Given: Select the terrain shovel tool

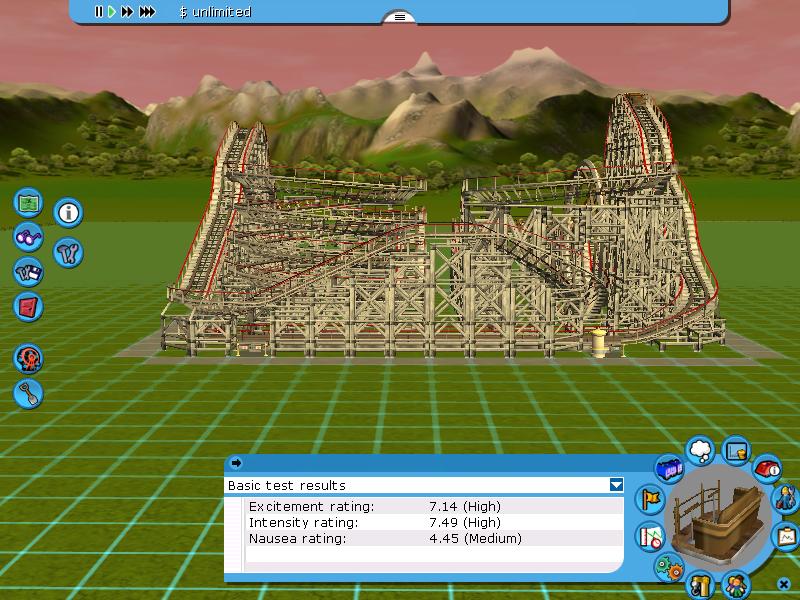Looking at the screenshot, I should [28, 394].
